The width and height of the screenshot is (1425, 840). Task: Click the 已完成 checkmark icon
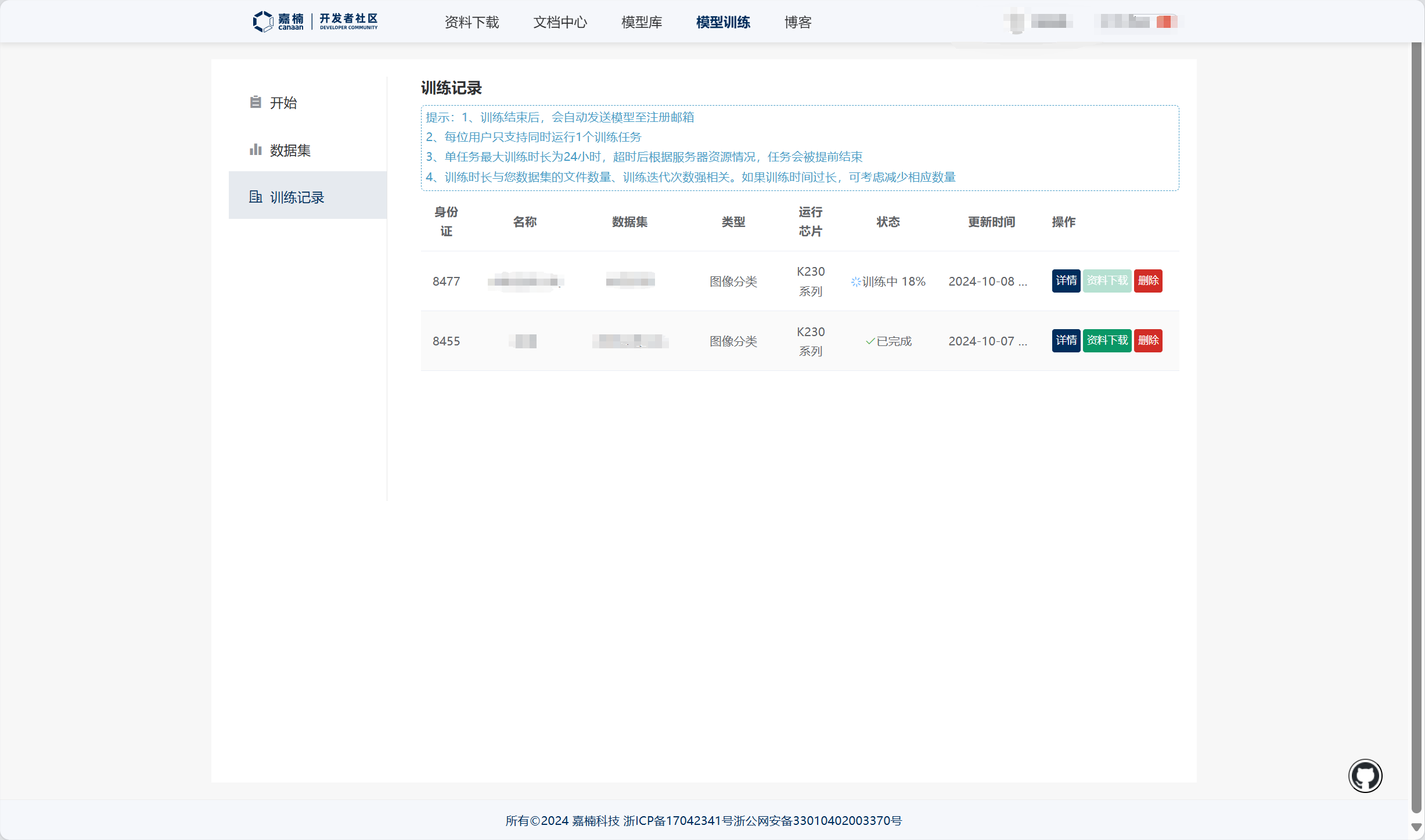(870, 341)
